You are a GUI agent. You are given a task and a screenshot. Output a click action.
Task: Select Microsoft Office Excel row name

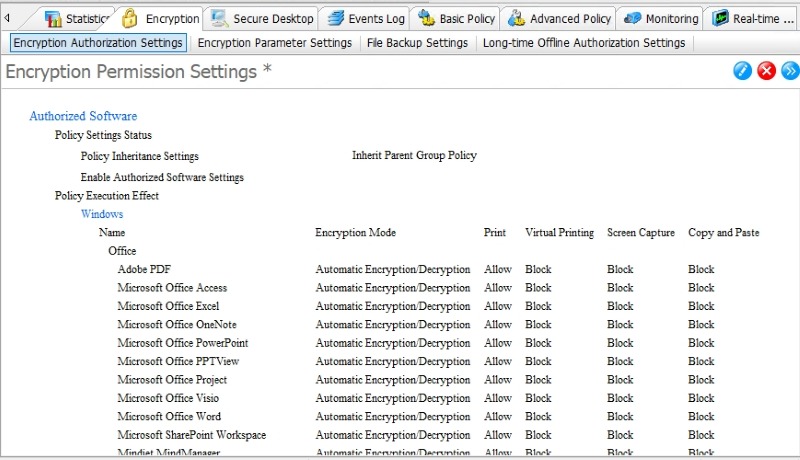click(168, 306)
